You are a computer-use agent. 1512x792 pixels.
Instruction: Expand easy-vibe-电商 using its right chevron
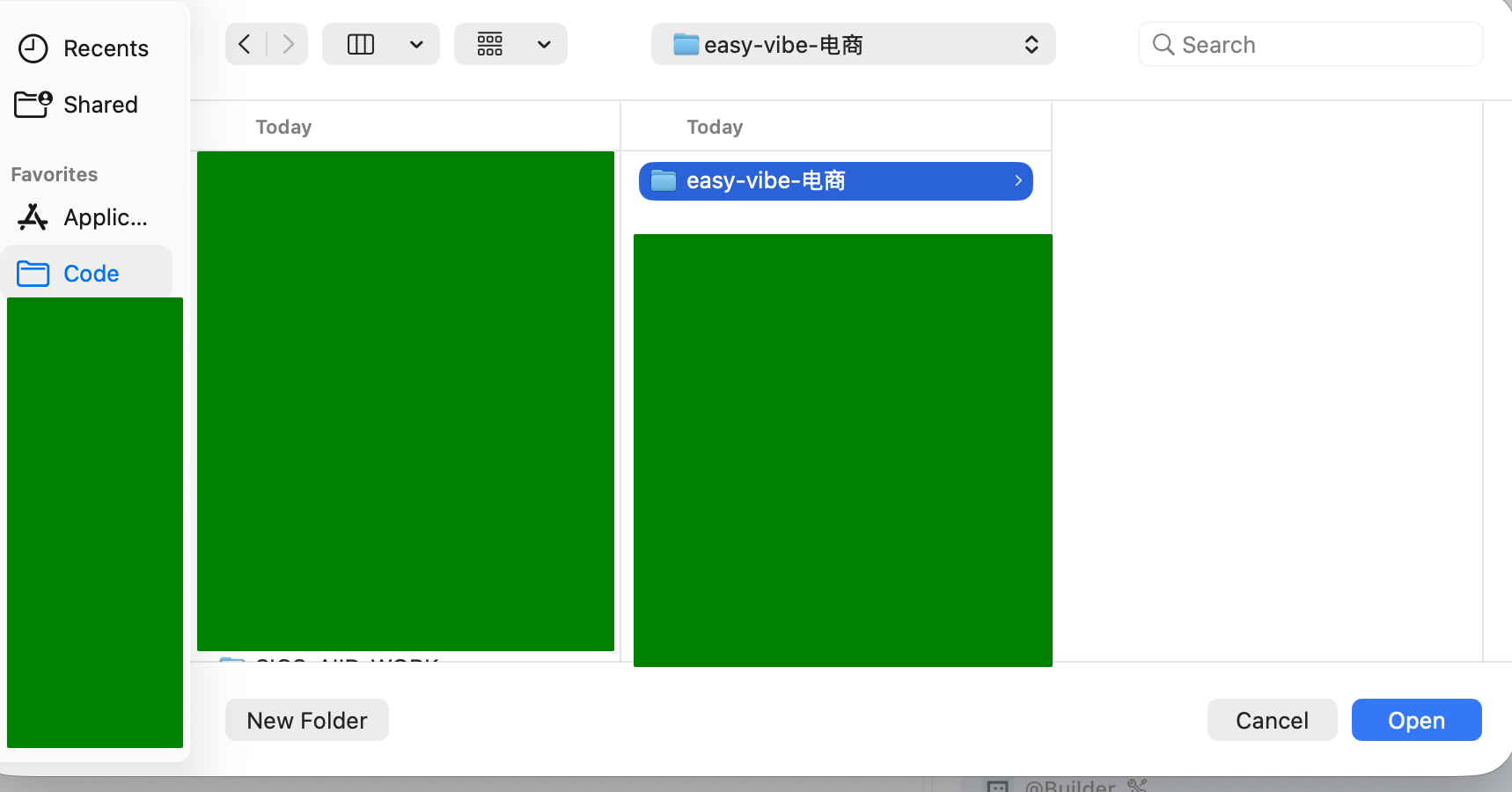click(1018, 181)
